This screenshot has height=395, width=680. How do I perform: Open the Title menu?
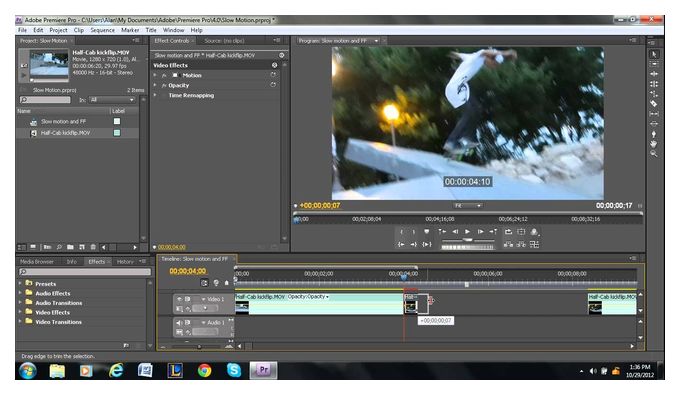pos(151,30)
